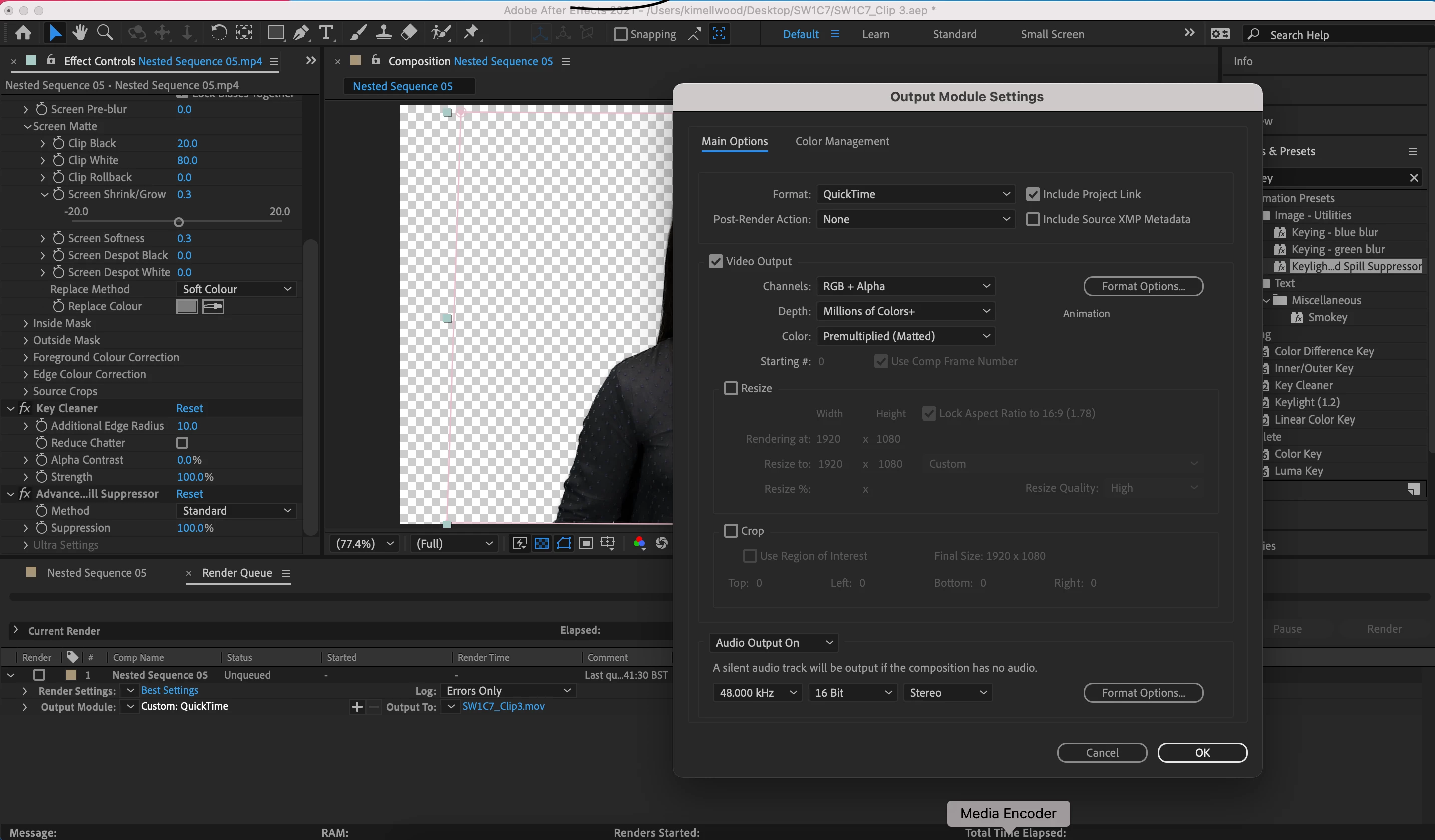The height and width of the screenshot is (840, 1435).
Task: Enable the Resize checkbox
Action: tap(731, 388)
